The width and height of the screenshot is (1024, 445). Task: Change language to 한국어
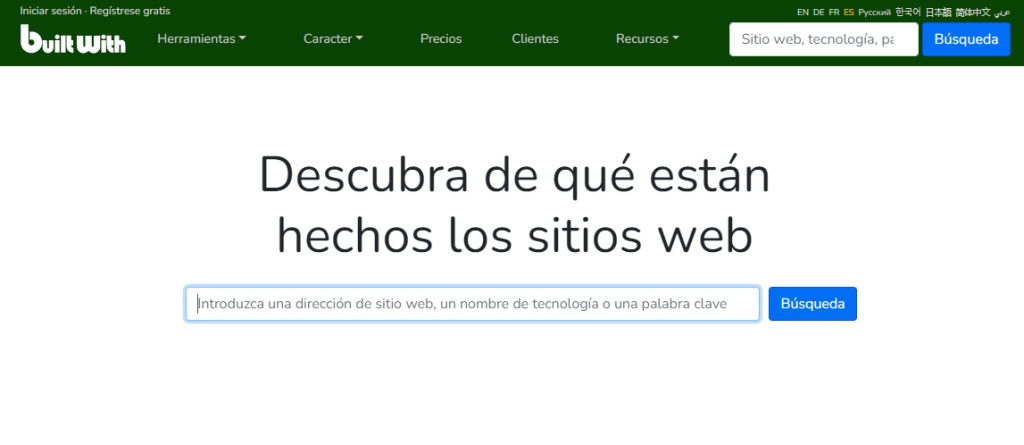click(x=908, y=12)
